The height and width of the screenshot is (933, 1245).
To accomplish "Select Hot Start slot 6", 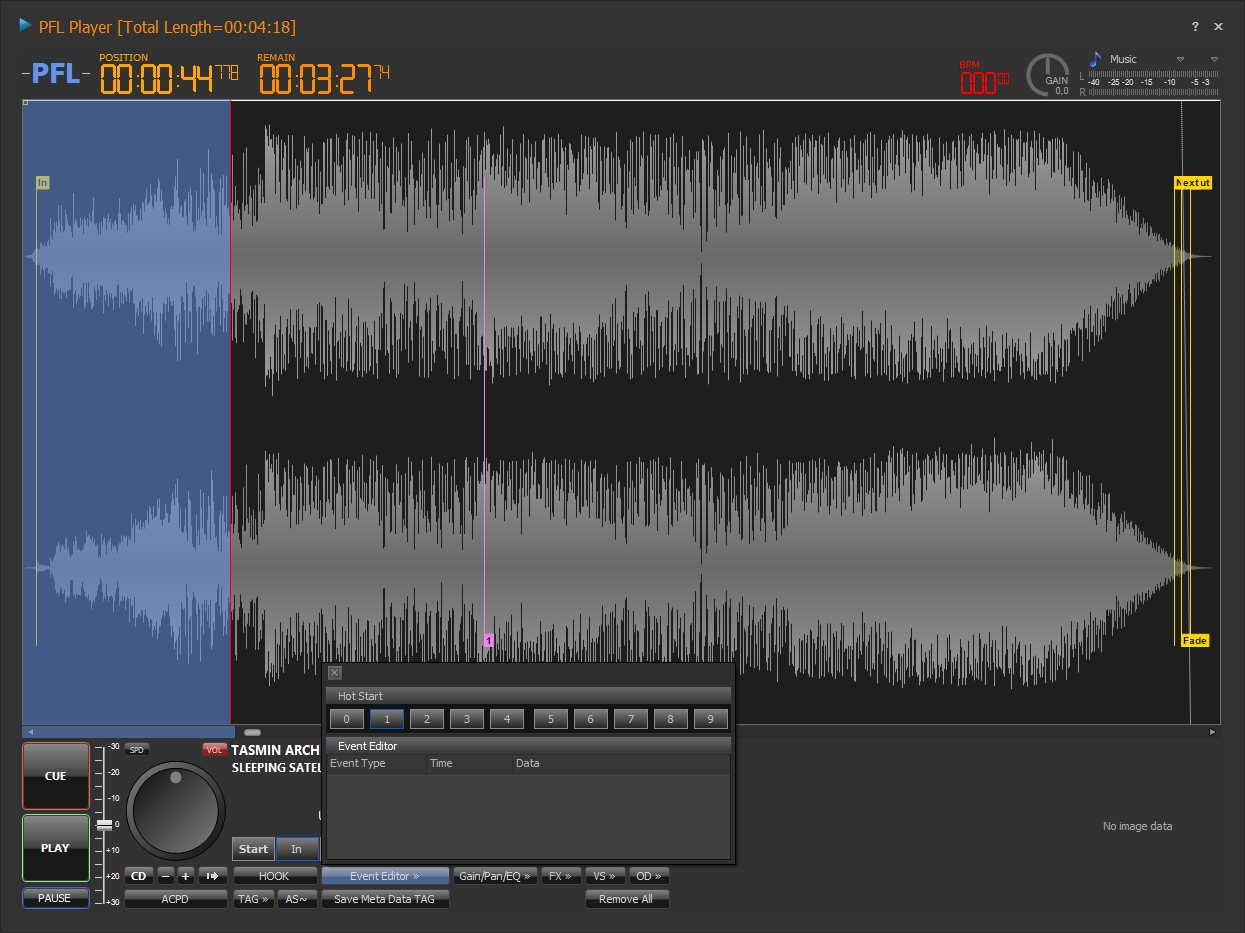I will pyautogui.click(x=591, y=719).
